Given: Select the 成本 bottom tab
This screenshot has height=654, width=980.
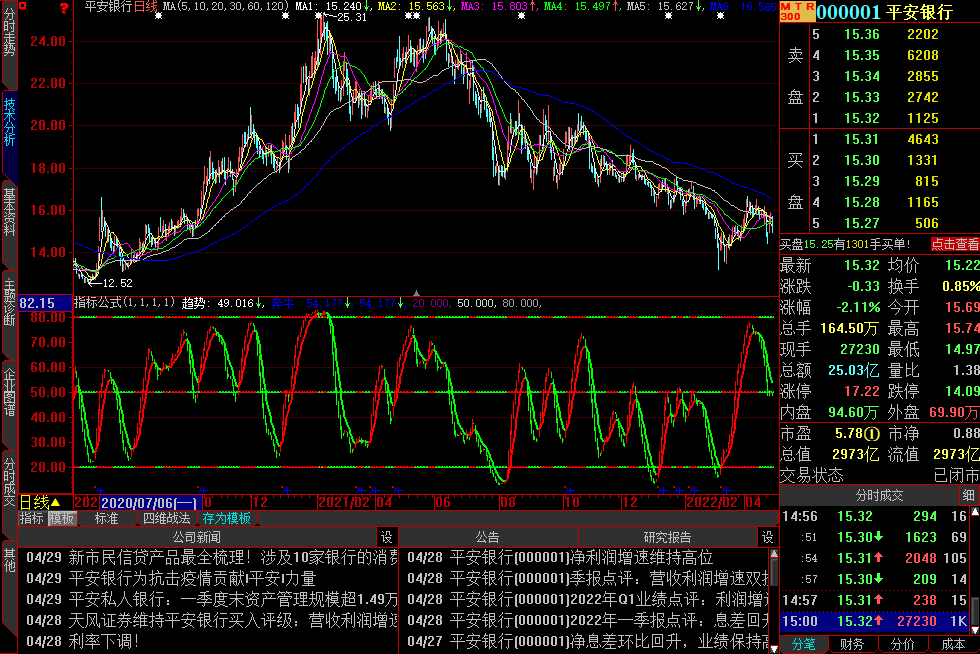Looking at the screenshot, I should click(953, 644).
